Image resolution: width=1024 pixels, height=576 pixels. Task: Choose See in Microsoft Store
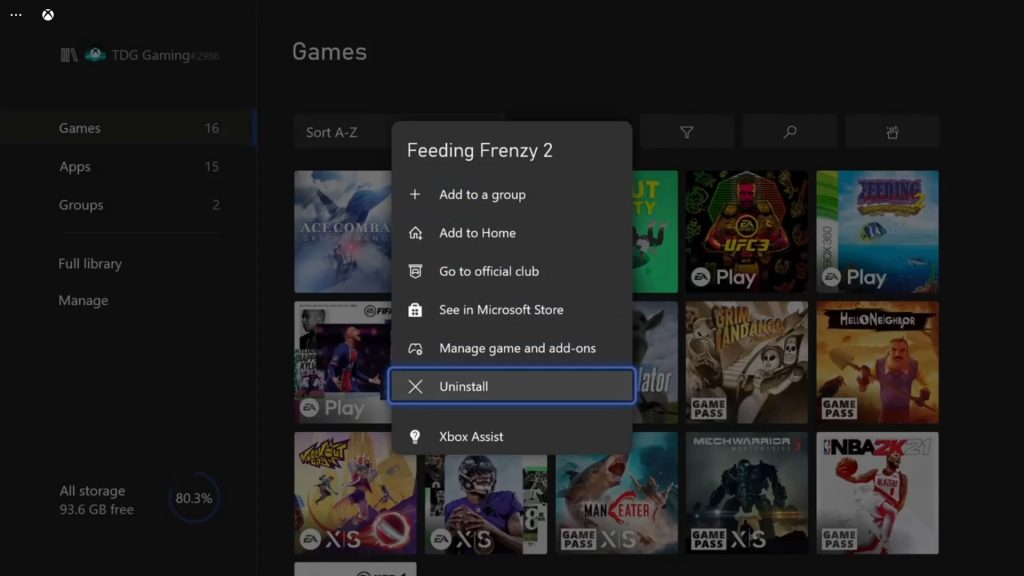pyautogui.click(x=512, y=310)
